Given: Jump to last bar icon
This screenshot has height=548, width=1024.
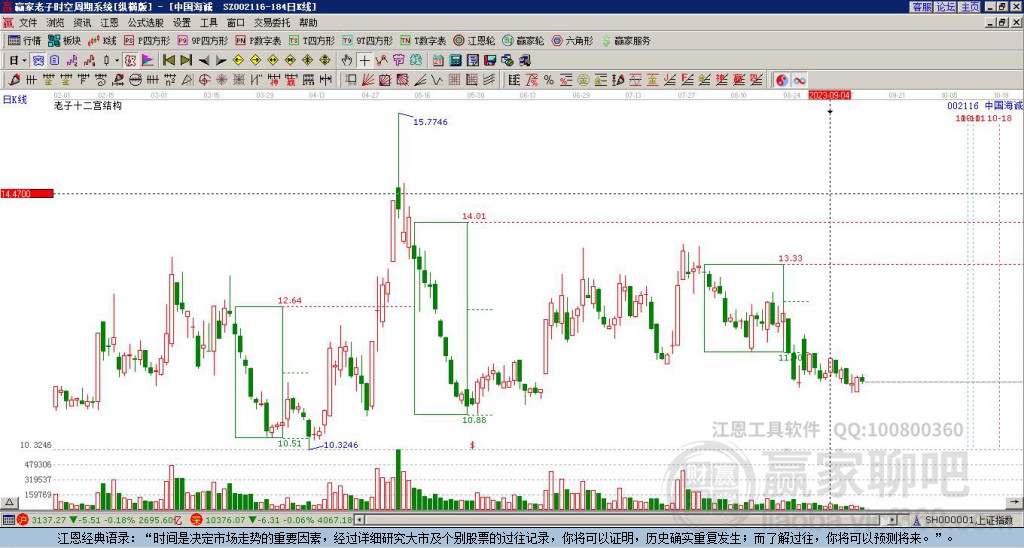Looking at the screenshot, I should (186, 60).
